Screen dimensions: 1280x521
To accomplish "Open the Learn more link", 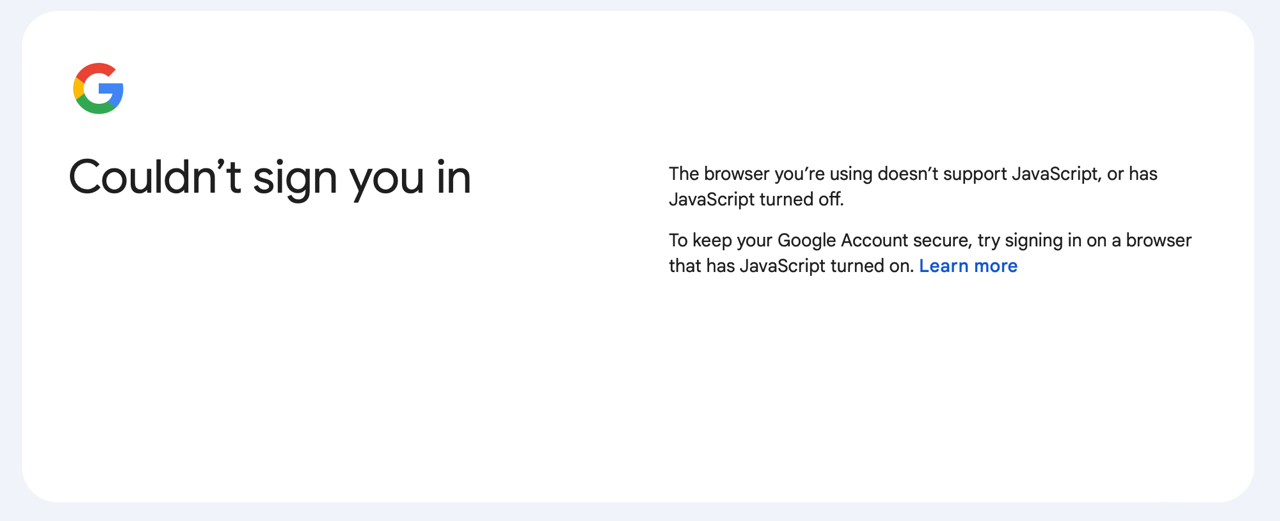I will coord(967,266).
